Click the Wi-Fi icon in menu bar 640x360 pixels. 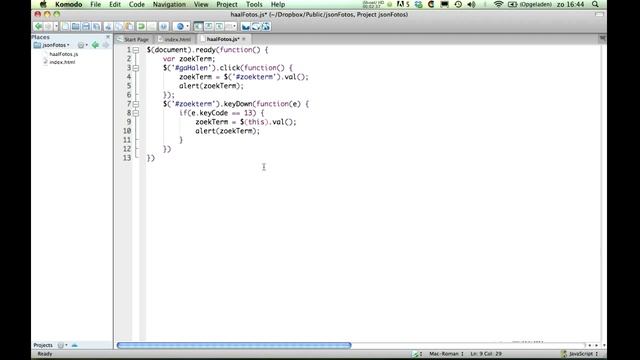click(498, 4)
